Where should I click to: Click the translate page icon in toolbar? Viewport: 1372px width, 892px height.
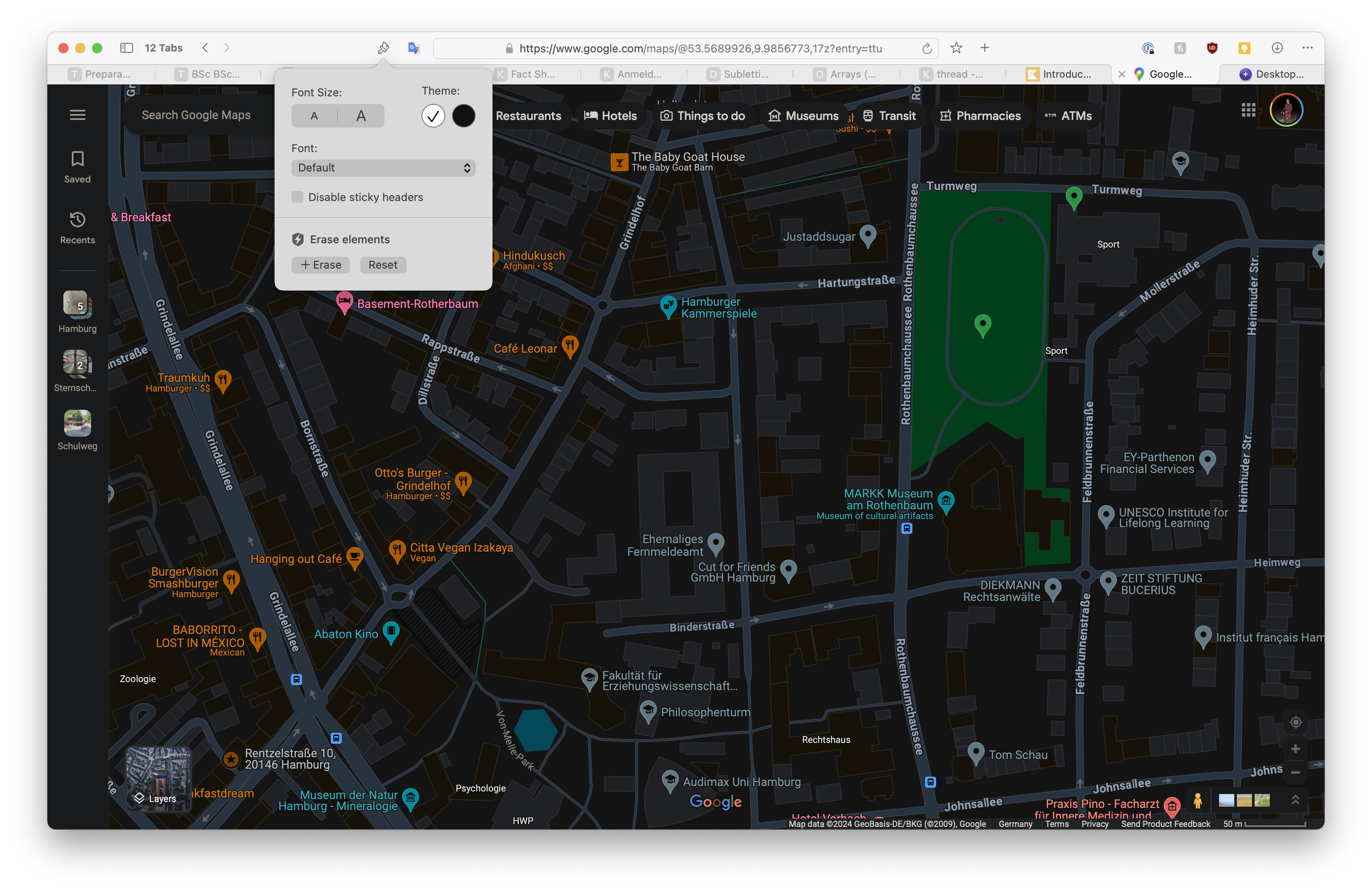[413, 48]
